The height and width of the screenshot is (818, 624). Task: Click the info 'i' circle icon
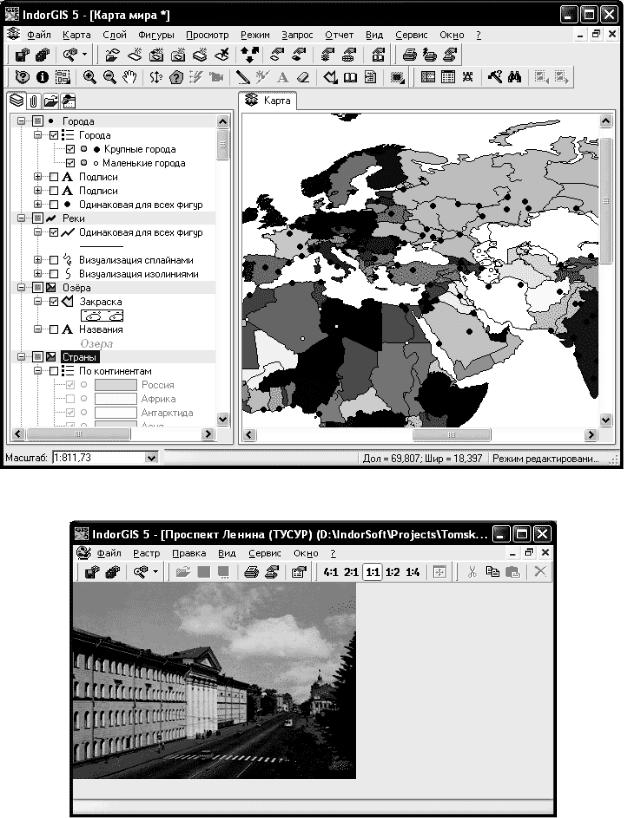coord(42,77)
